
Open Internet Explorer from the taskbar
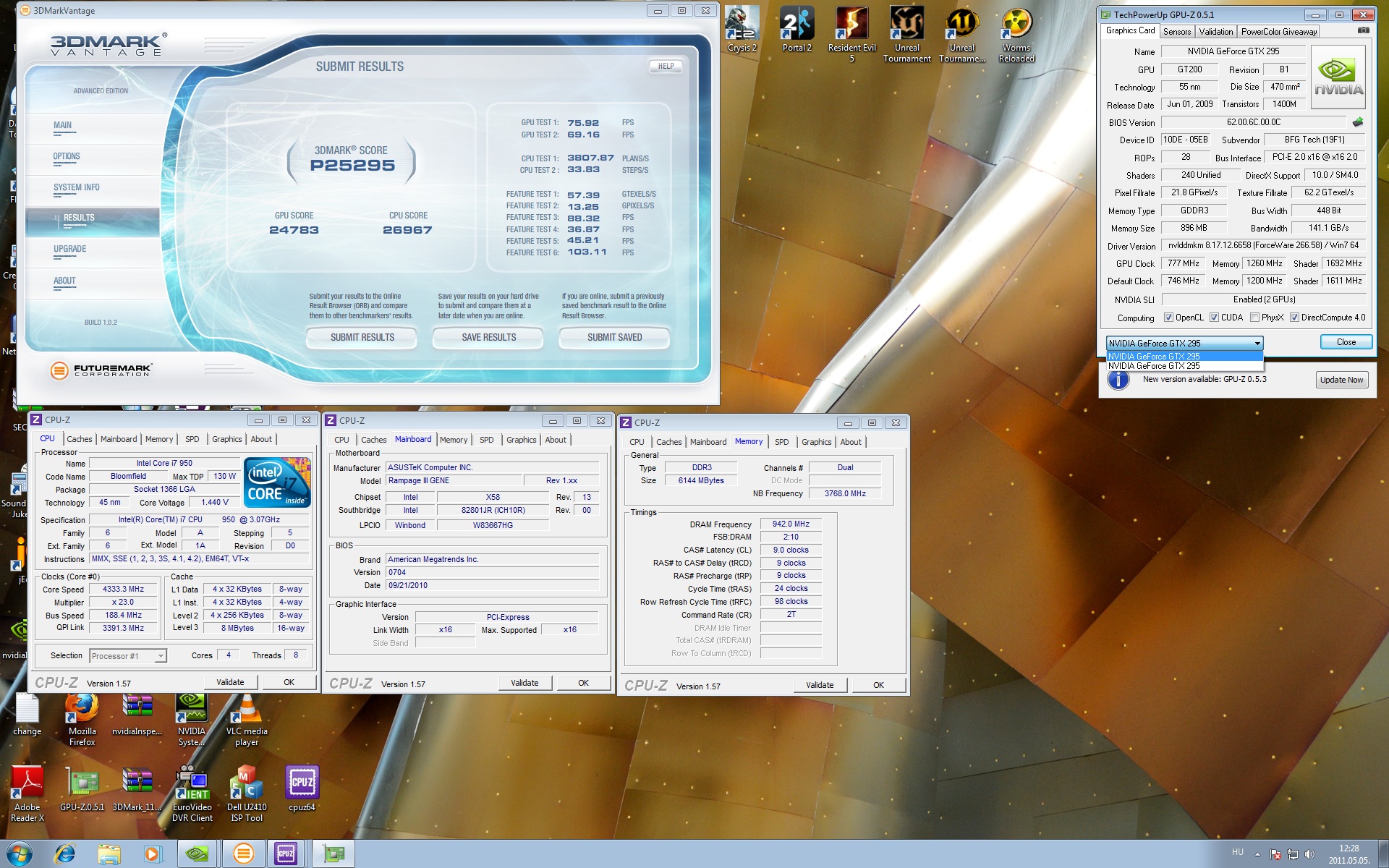(65, 854)
